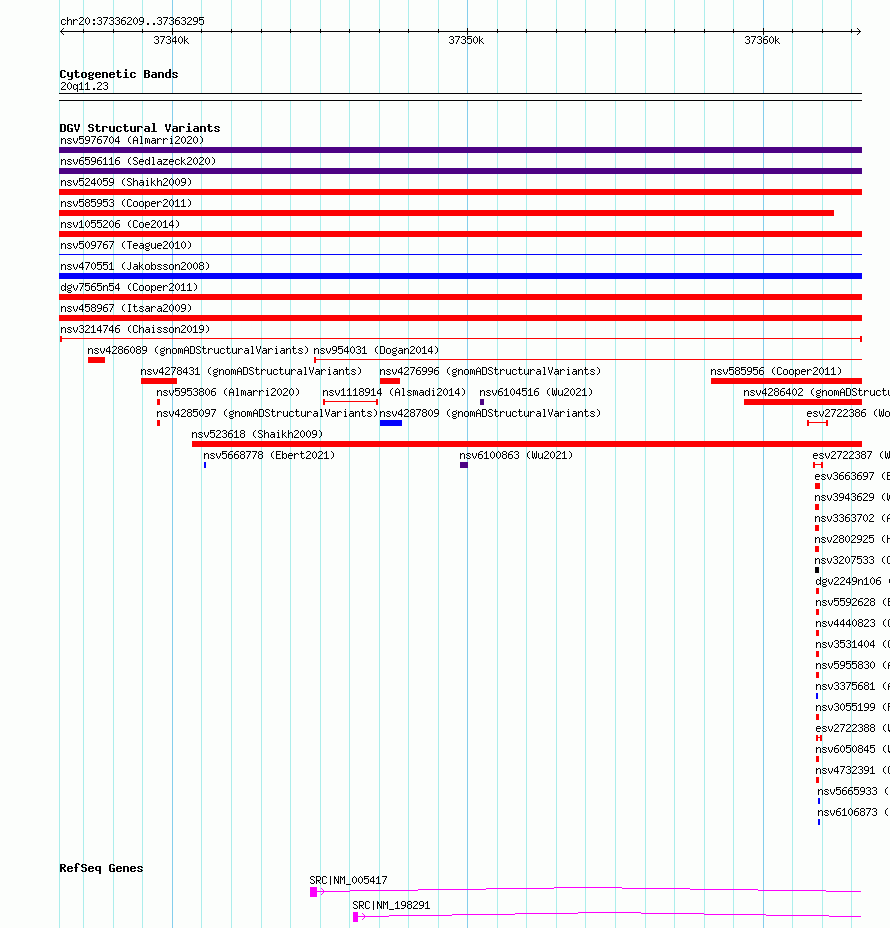
Task: Click nsv4287809 gnomAD variant label
Action: click(x=490, y=413)
